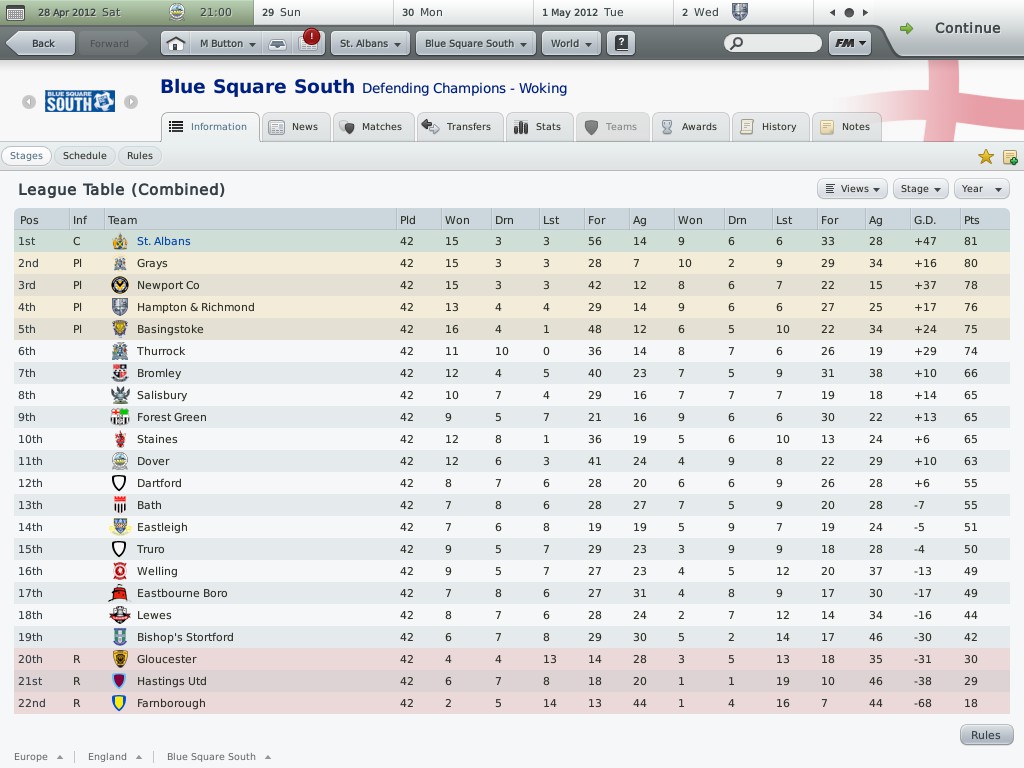Switch to the Schedule sub-view
The height and width of the screenshot is (768, 1024).
point(85,156)
